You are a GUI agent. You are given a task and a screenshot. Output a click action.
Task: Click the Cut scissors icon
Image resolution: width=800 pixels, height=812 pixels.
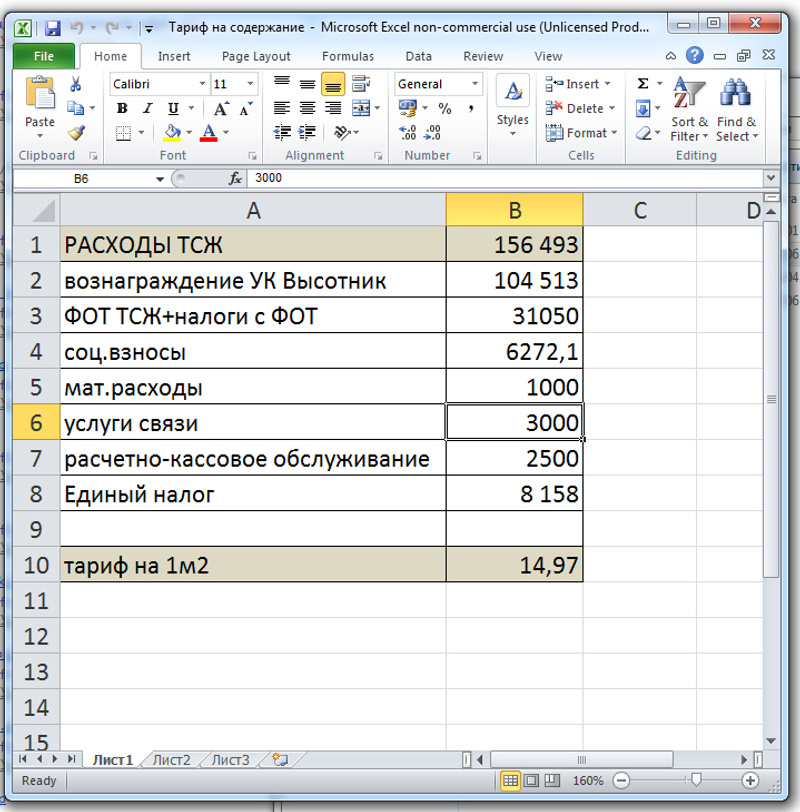[x=75, y=84]
